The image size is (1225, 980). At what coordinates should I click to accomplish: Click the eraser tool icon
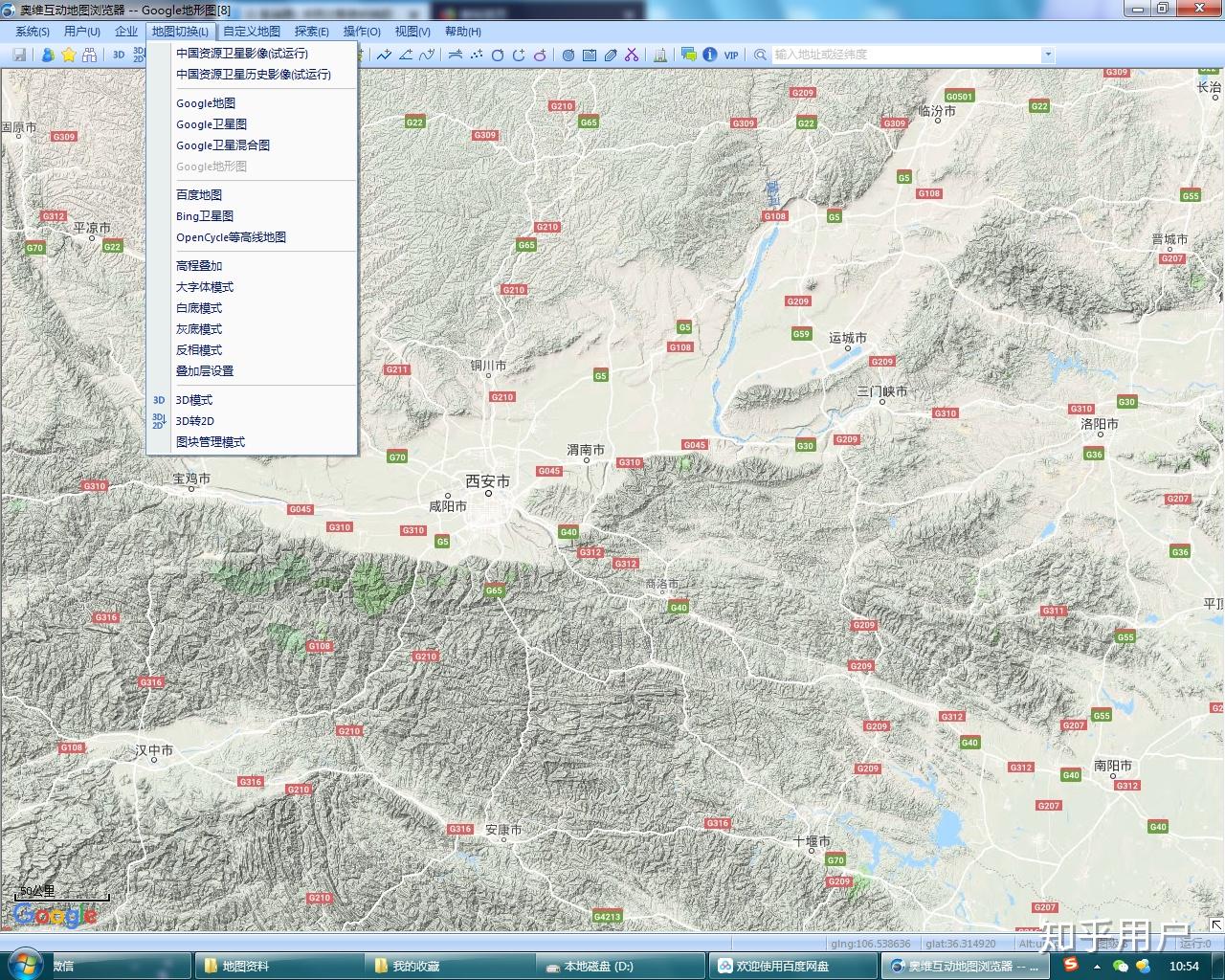611,55
